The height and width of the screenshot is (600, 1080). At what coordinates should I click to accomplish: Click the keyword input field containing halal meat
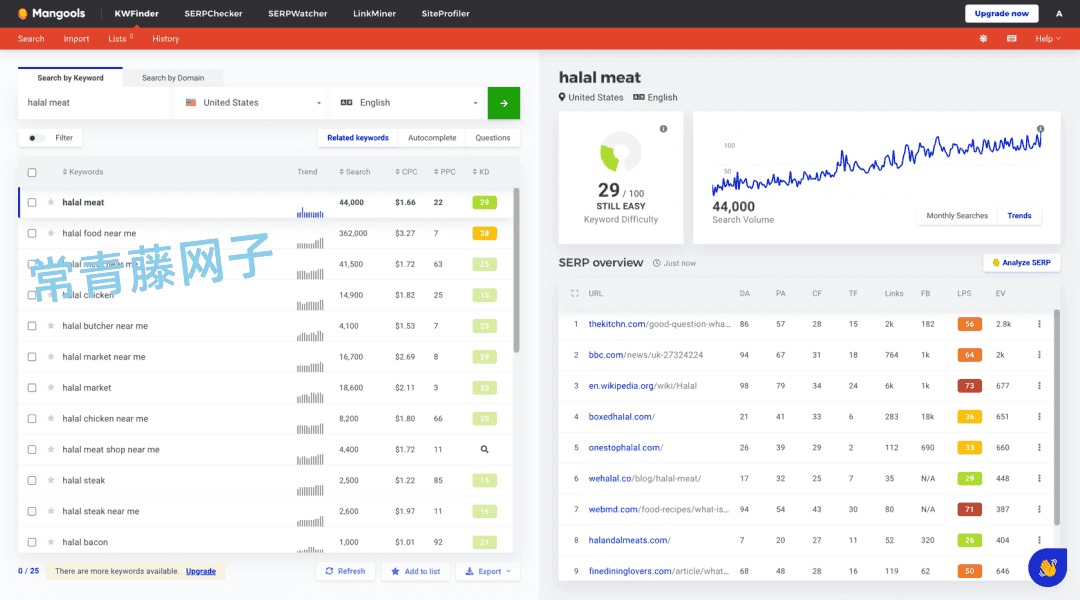tap(96, 103)
